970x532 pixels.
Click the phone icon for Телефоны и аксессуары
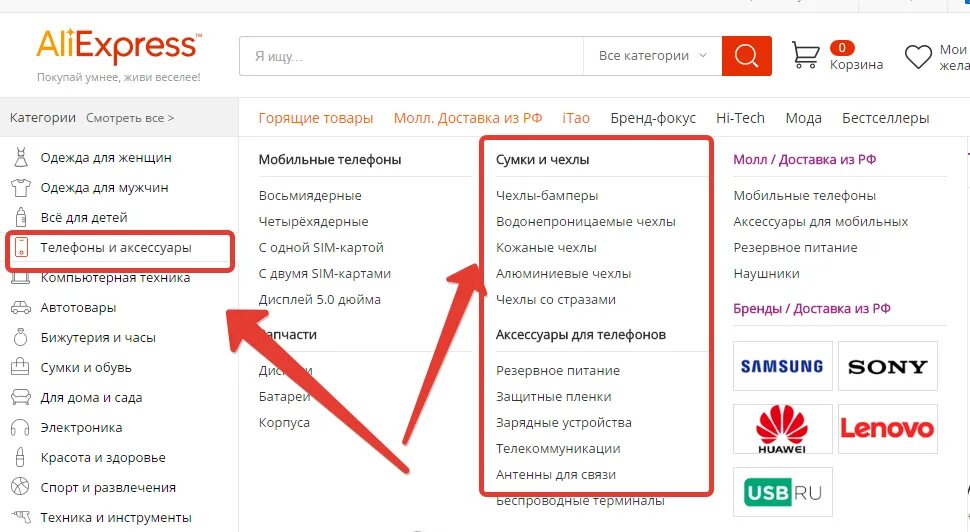pos(22,247)
